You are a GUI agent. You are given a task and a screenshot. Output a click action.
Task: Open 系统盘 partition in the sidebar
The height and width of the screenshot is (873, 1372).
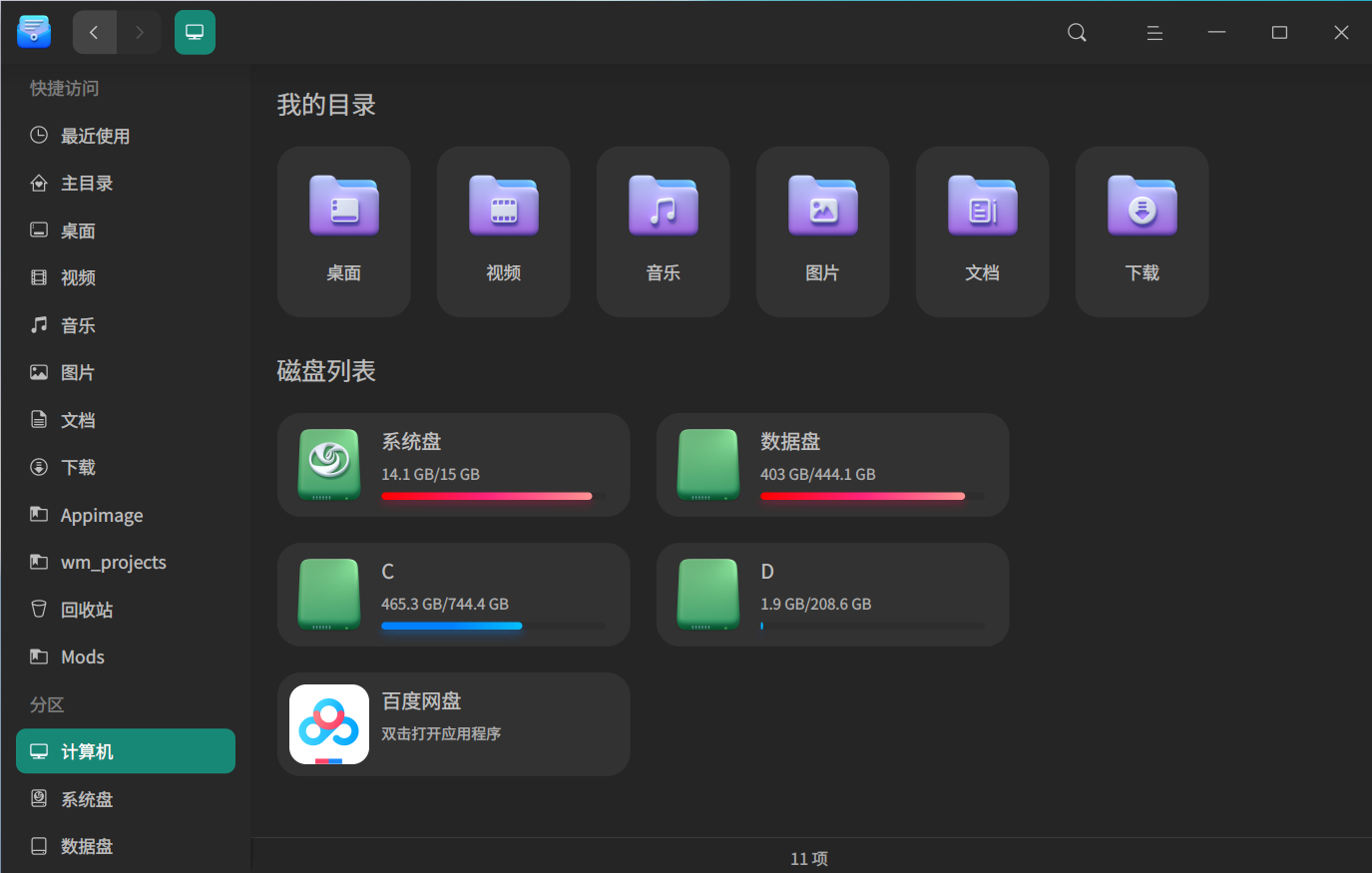click(x=126, y=799)
